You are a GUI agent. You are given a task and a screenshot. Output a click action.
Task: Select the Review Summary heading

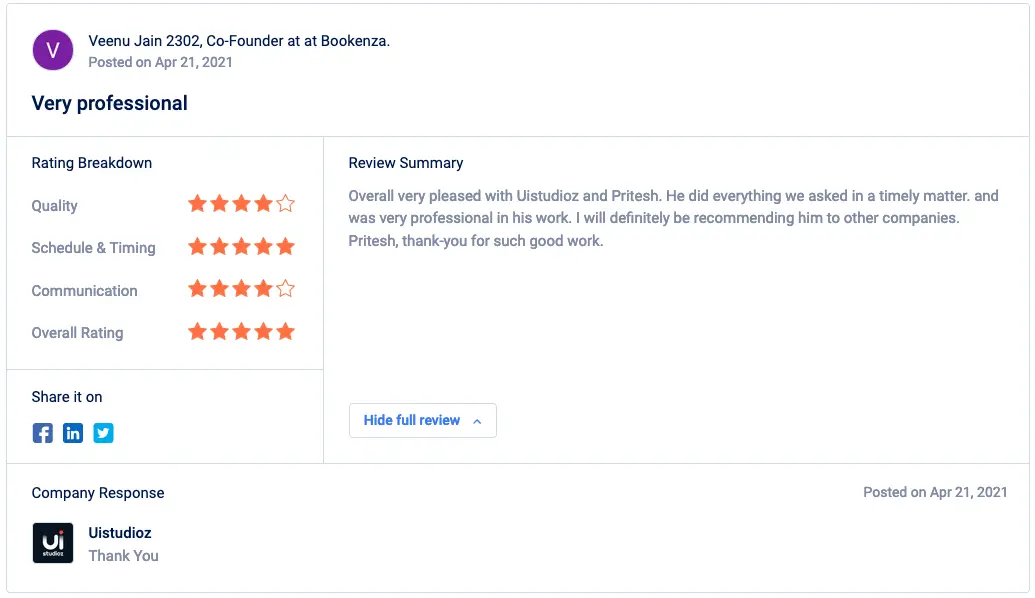(x=406, y=163)
